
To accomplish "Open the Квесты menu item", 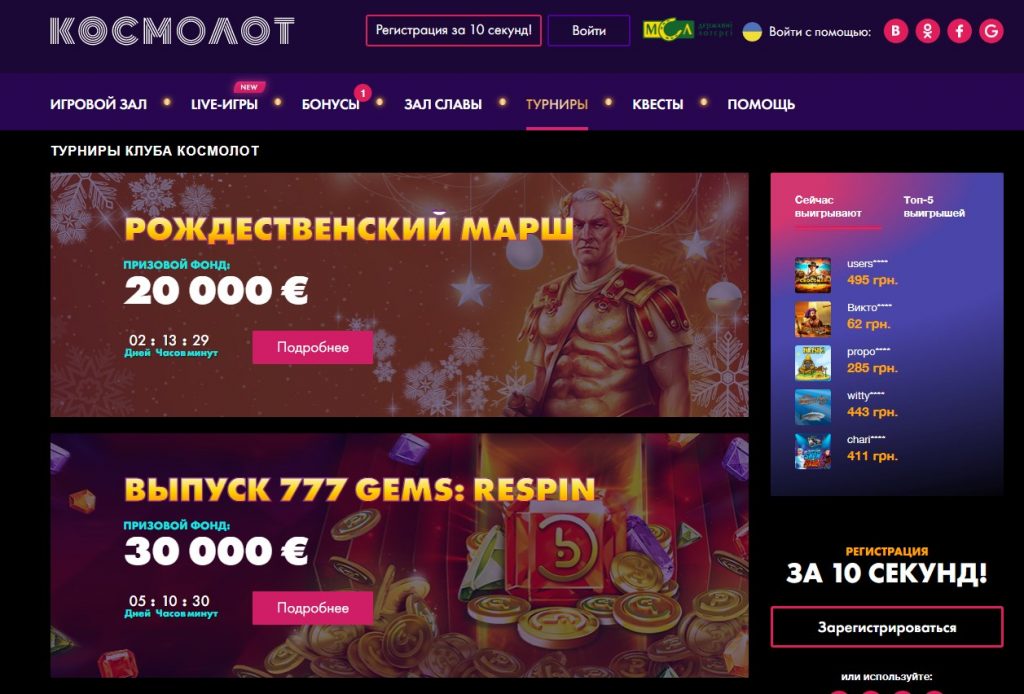I will tap(658, 104).
